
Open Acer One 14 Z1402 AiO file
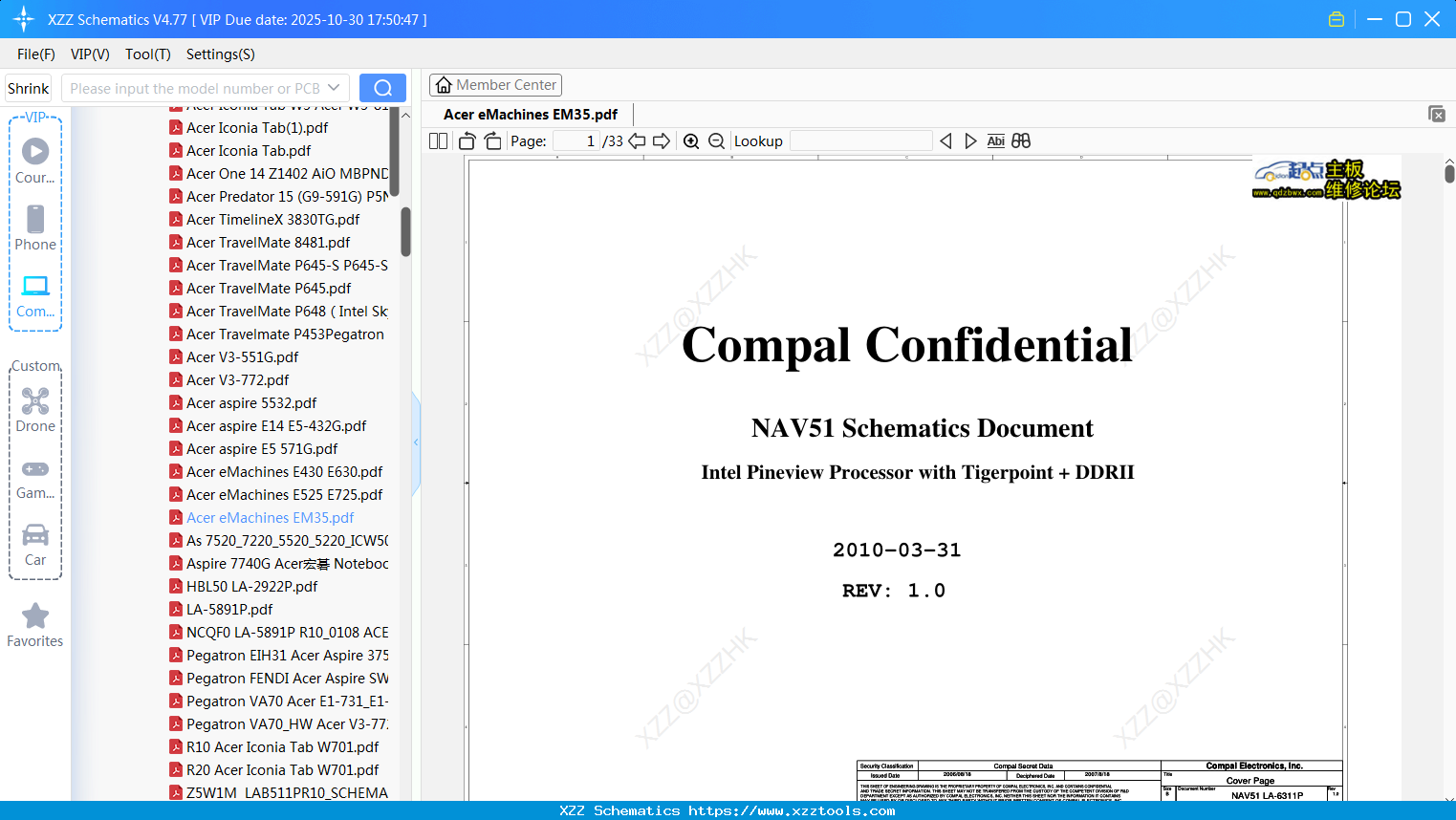click(x=279, y=173)
